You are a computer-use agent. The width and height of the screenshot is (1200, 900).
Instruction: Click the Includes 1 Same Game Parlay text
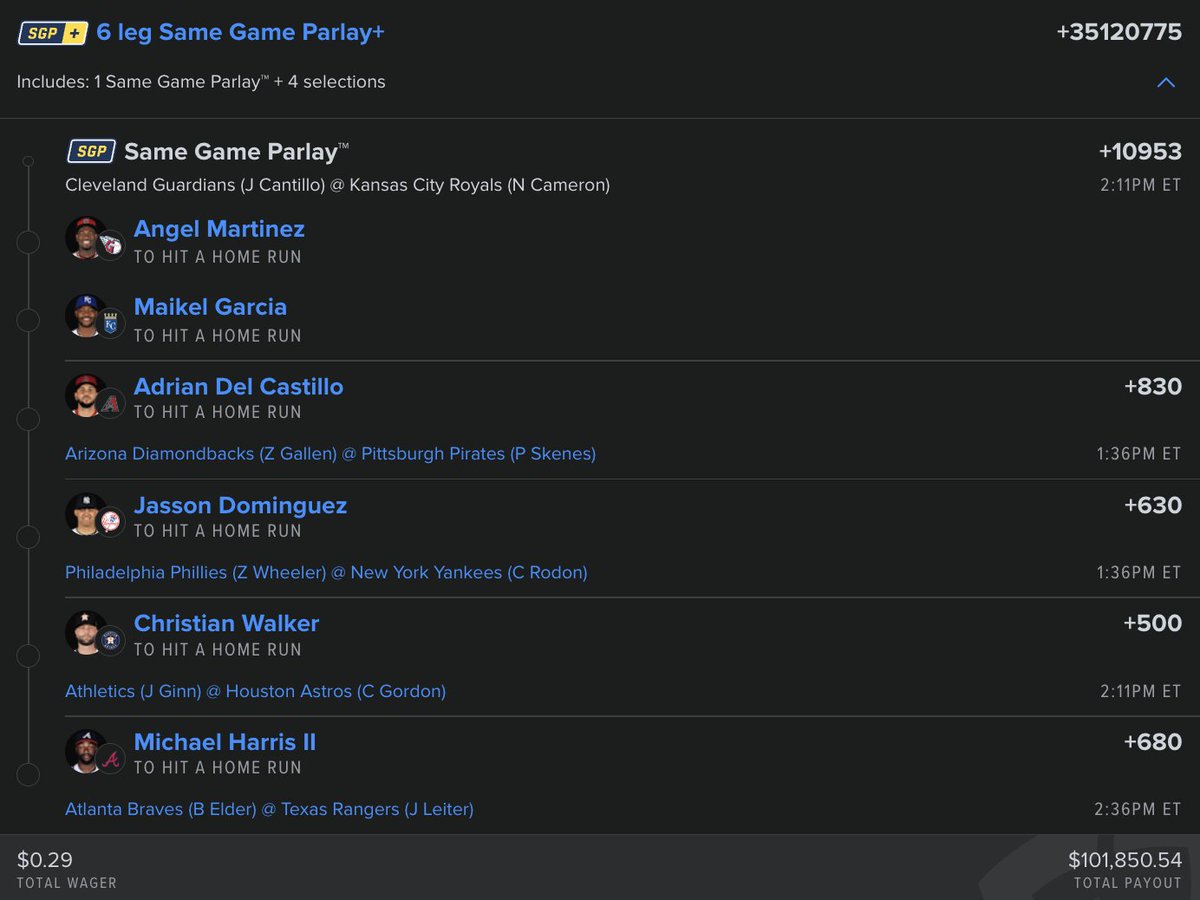(201, 82)
